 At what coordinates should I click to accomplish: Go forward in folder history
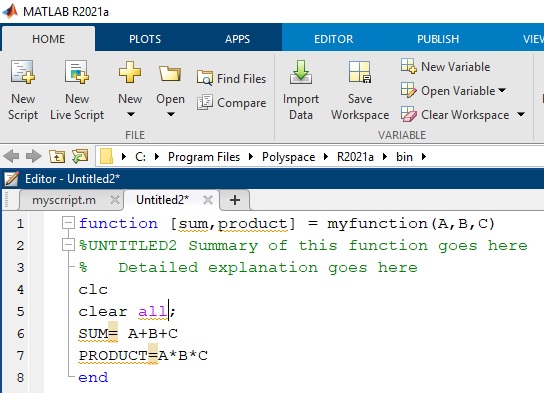coord(34,156)
